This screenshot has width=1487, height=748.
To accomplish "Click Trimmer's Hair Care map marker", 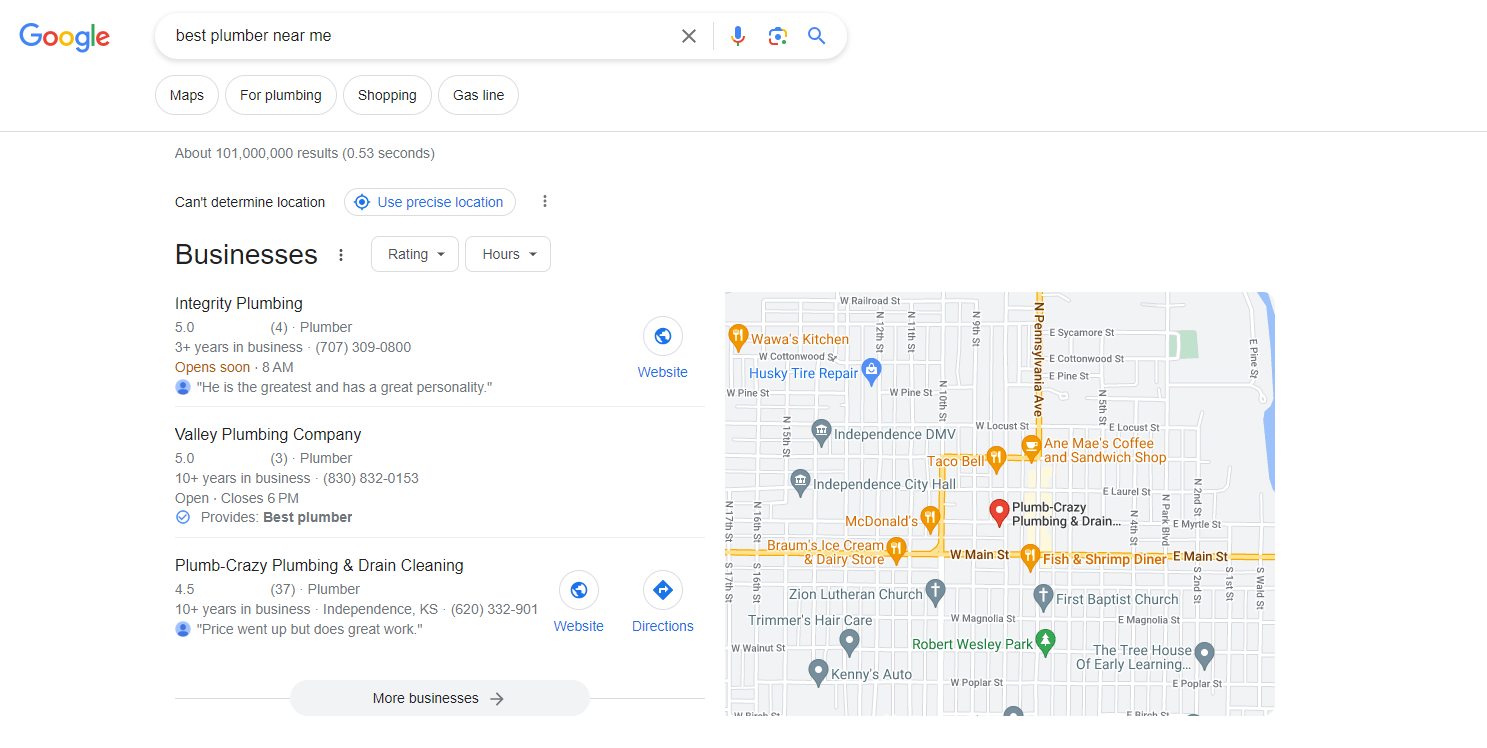I will [x=850, y=642].
